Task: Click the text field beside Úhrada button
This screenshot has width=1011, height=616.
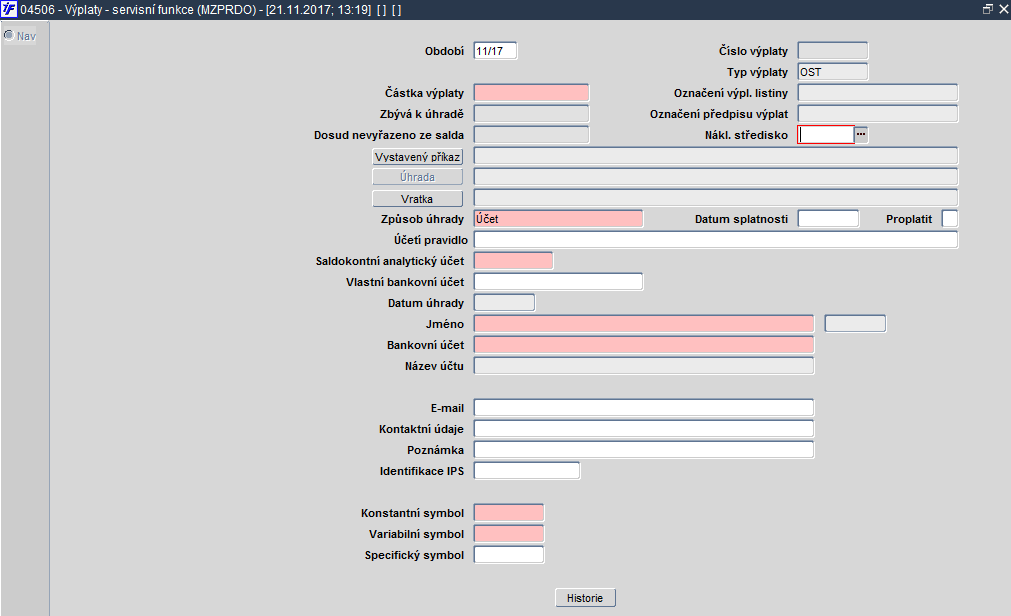Action: coord(716,177)
